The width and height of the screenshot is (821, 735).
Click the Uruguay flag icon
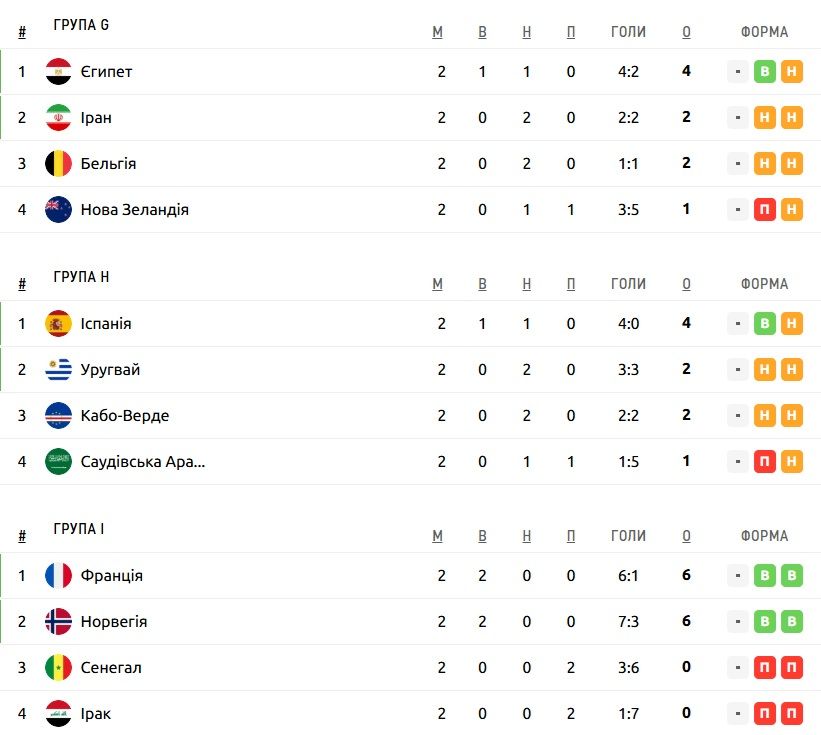pos(58,370)
